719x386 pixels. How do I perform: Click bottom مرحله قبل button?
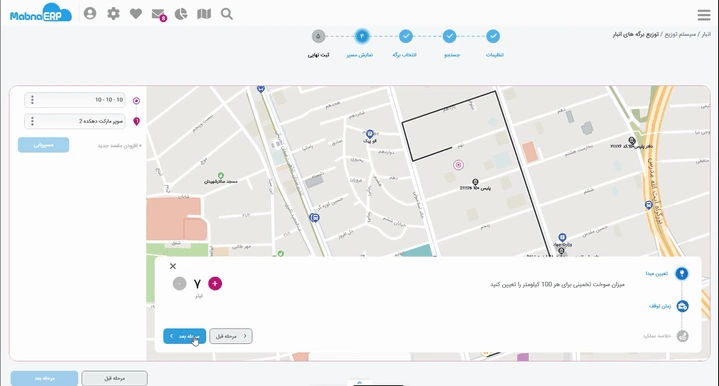tap(115, 378)
